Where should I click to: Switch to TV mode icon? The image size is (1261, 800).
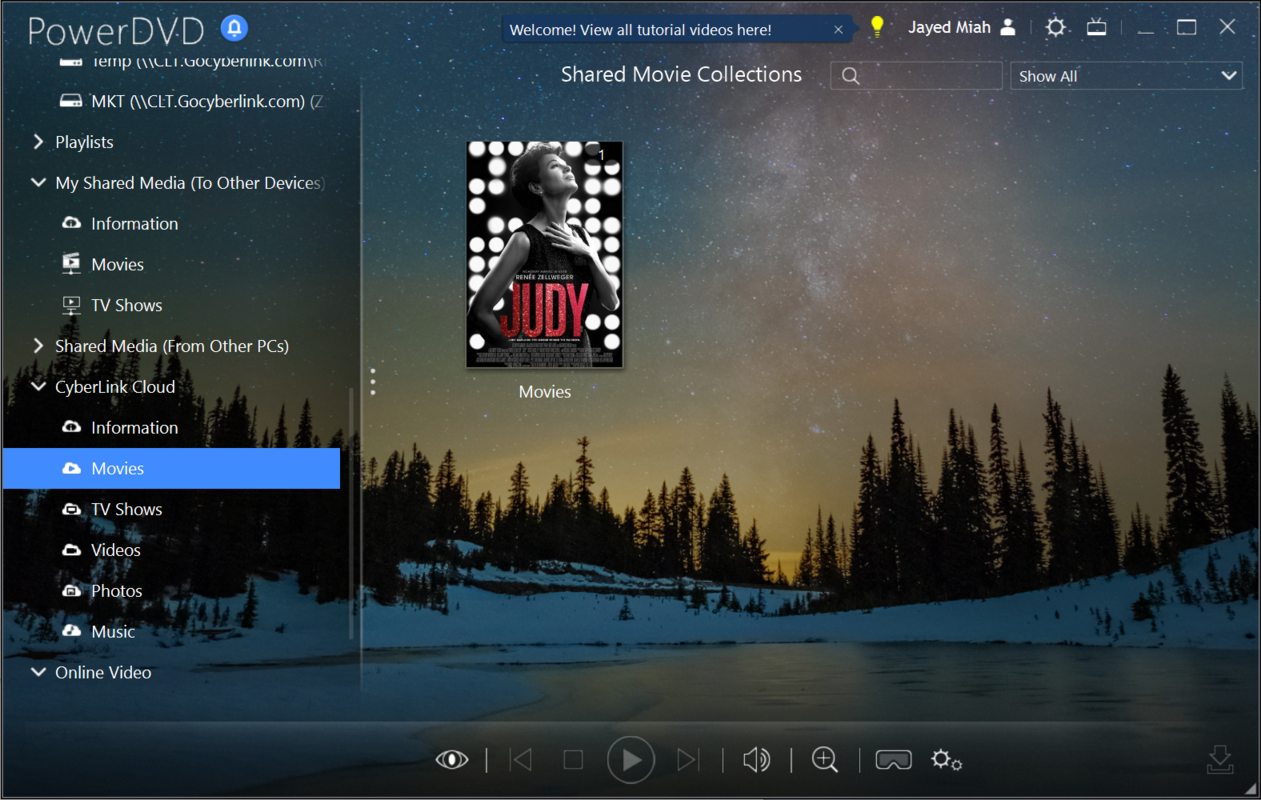pos(1097,27)
